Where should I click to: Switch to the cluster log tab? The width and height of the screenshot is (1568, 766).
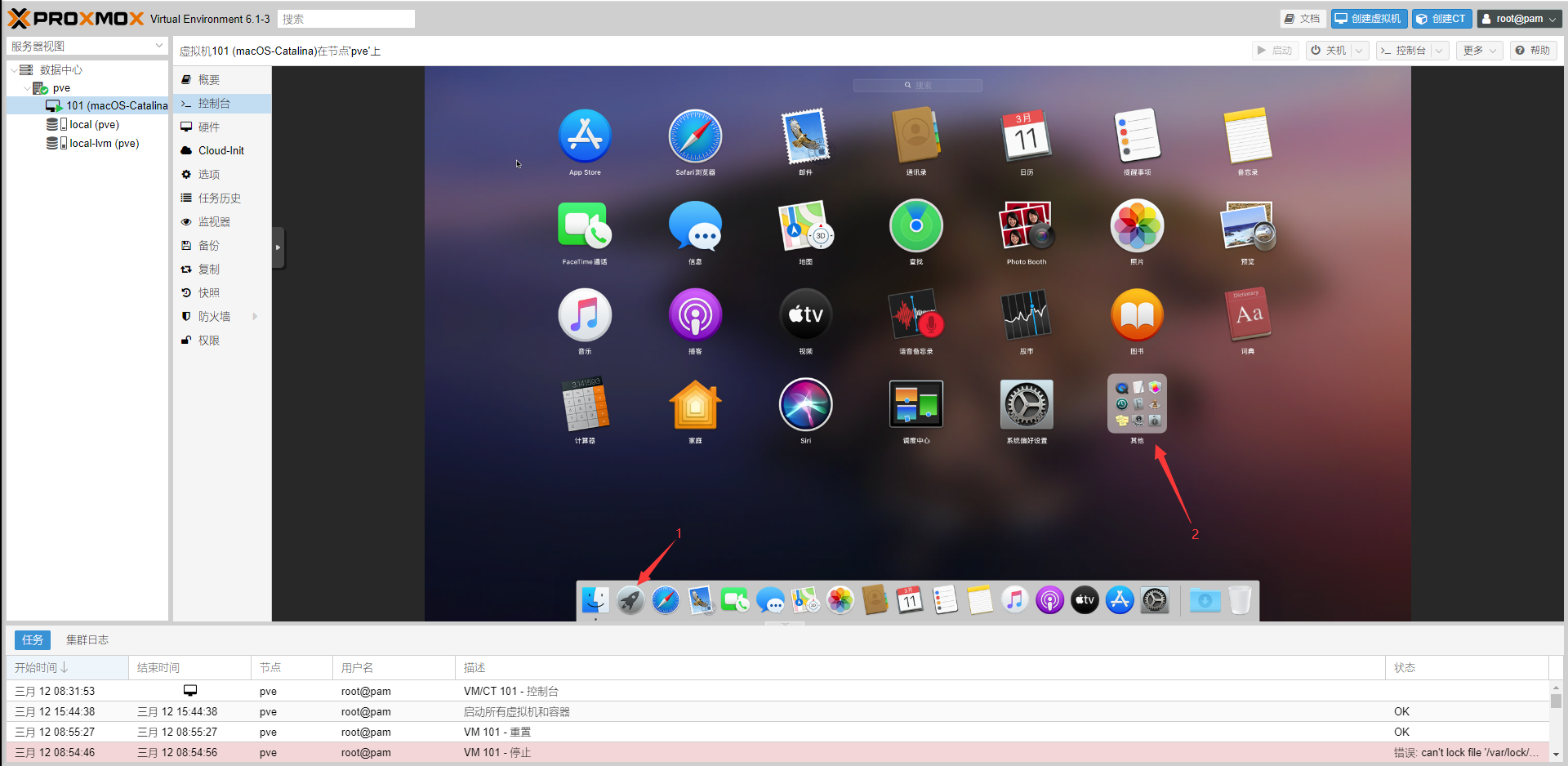(87, 640)
